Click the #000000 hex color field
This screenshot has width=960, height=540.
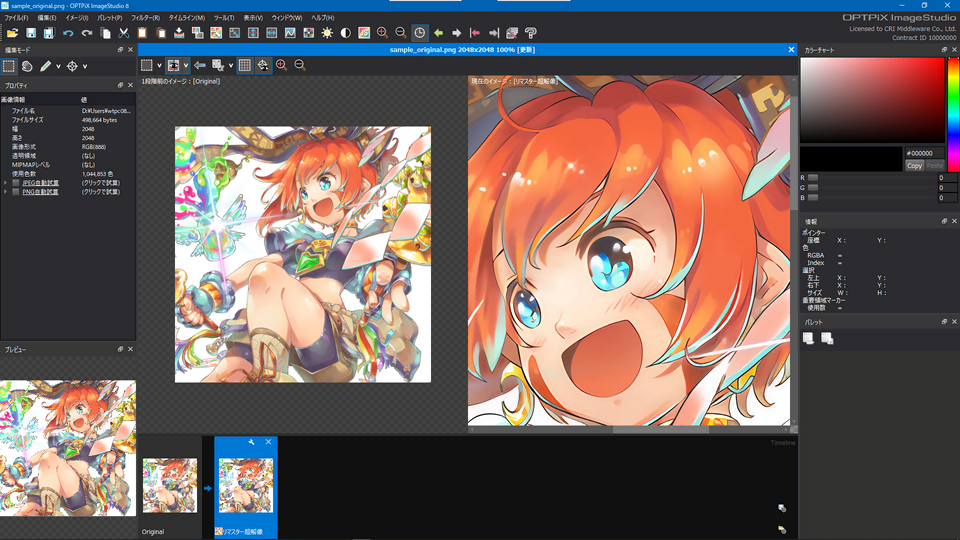tap(923, 153)
